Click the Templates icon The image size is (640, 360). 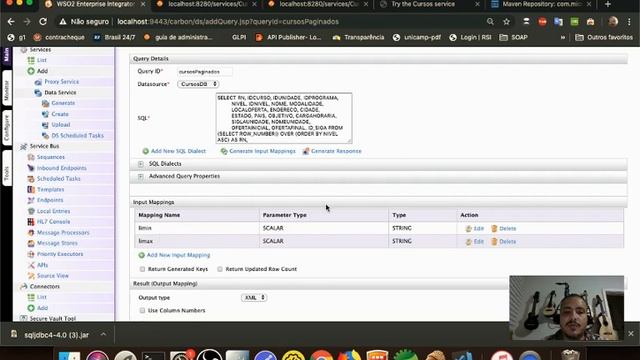(31, 189)
